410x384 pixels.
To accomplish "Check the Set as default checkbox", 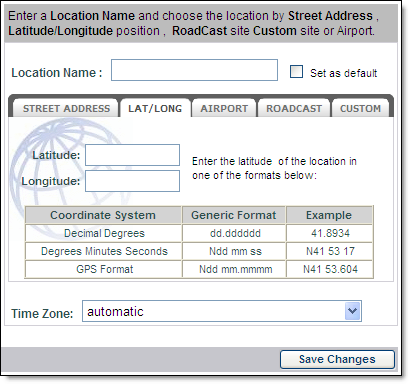I will click(296, 72).
